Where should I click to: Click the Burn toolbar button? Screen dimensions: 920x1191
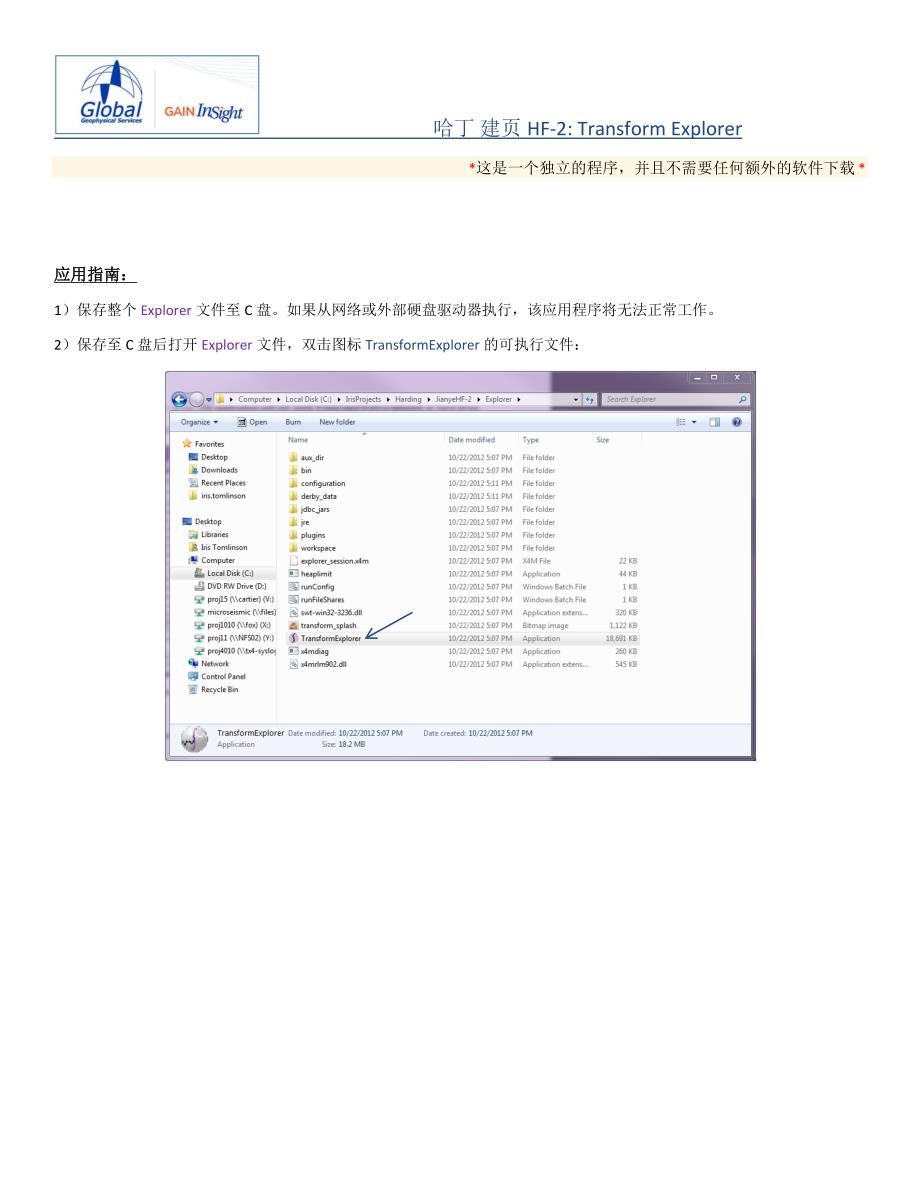[293, 422]
